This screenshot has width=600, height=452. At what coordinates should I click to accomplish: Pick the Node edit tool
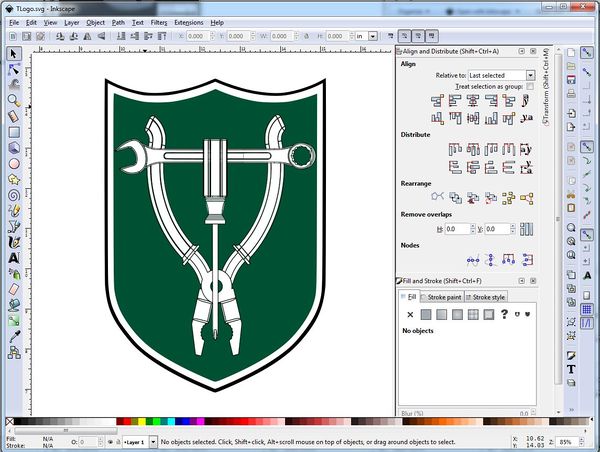coord(14,69)
